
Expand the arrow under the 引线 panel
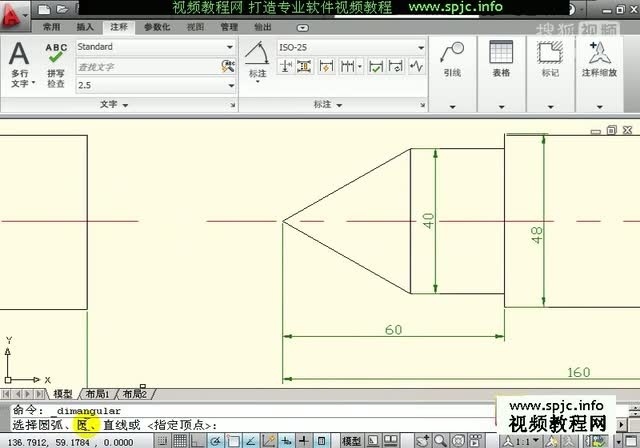(452, 107)
